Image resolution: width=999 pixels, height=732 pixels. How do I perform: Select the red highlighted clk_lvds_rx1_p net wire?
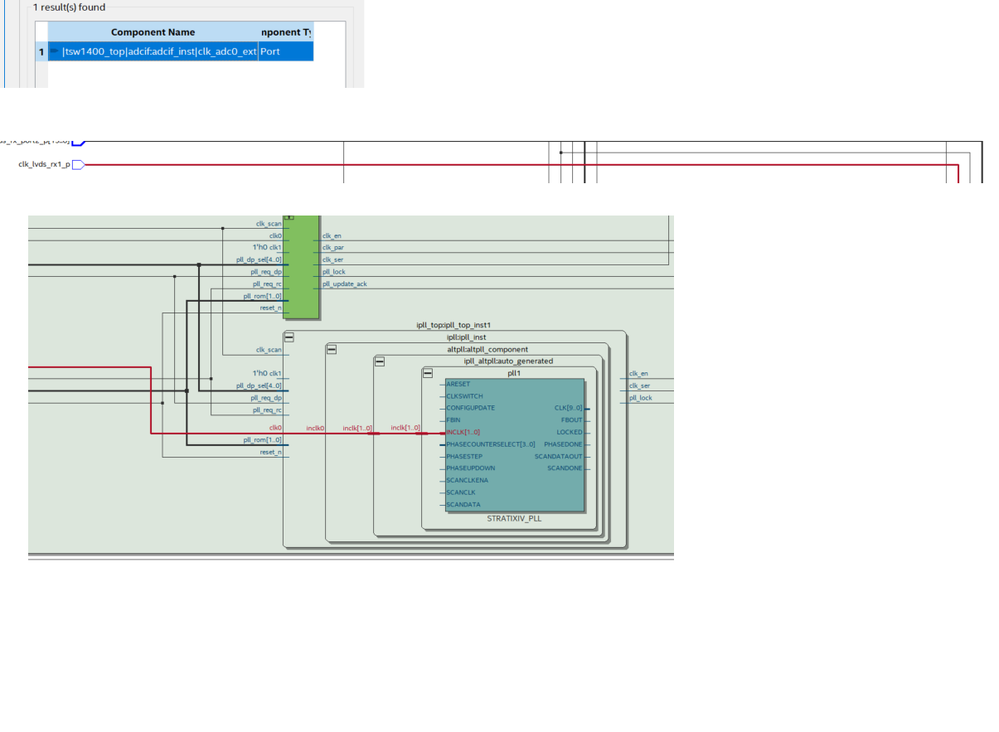click(500, 165)
